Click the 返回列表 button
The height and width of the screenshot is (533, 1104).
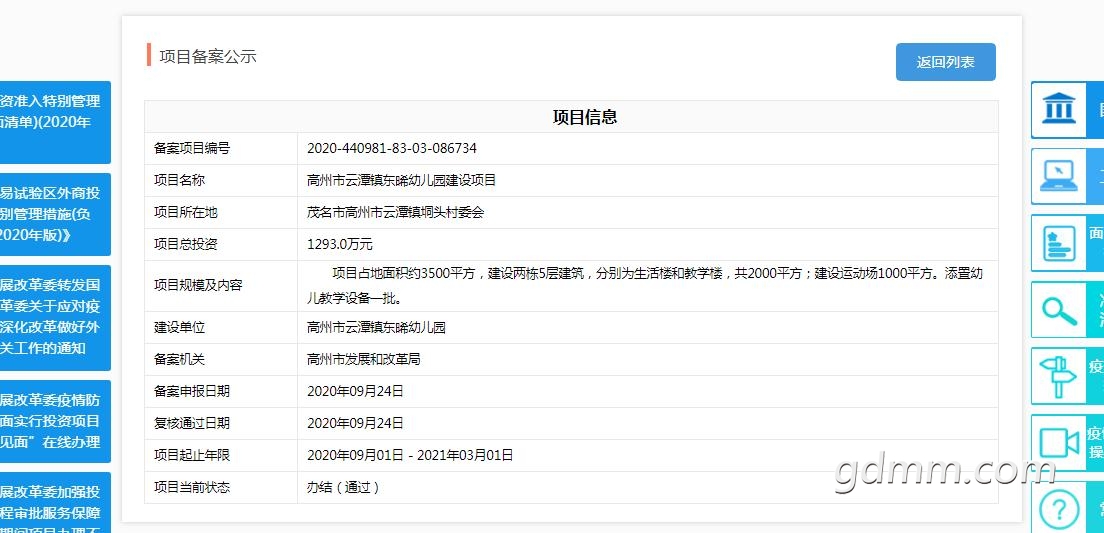(x=946, y=62)
